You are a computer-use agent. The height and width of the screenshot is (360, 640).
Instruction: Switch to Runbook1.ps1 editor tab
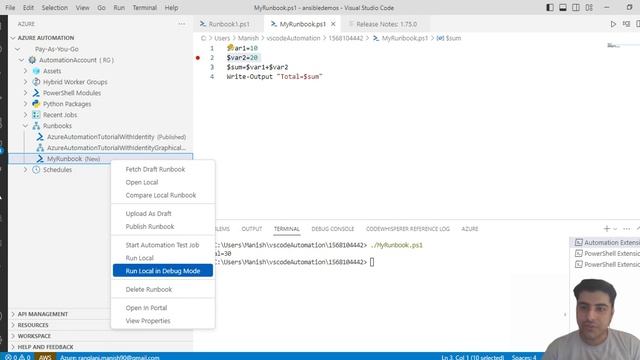[229, 24]
